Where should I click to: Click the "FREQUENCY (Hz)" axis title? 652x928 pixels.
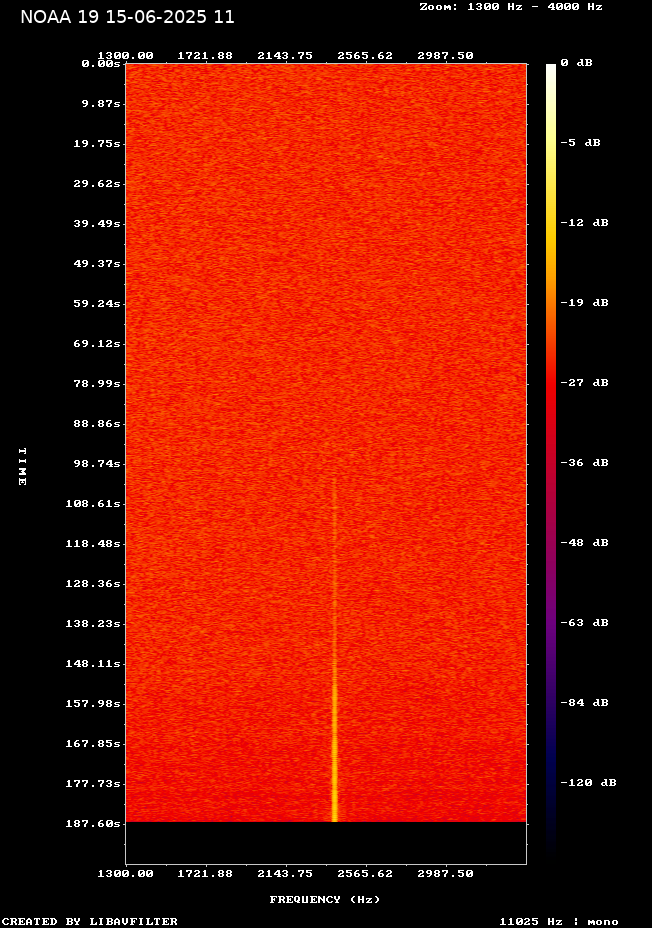coord(325,899)
